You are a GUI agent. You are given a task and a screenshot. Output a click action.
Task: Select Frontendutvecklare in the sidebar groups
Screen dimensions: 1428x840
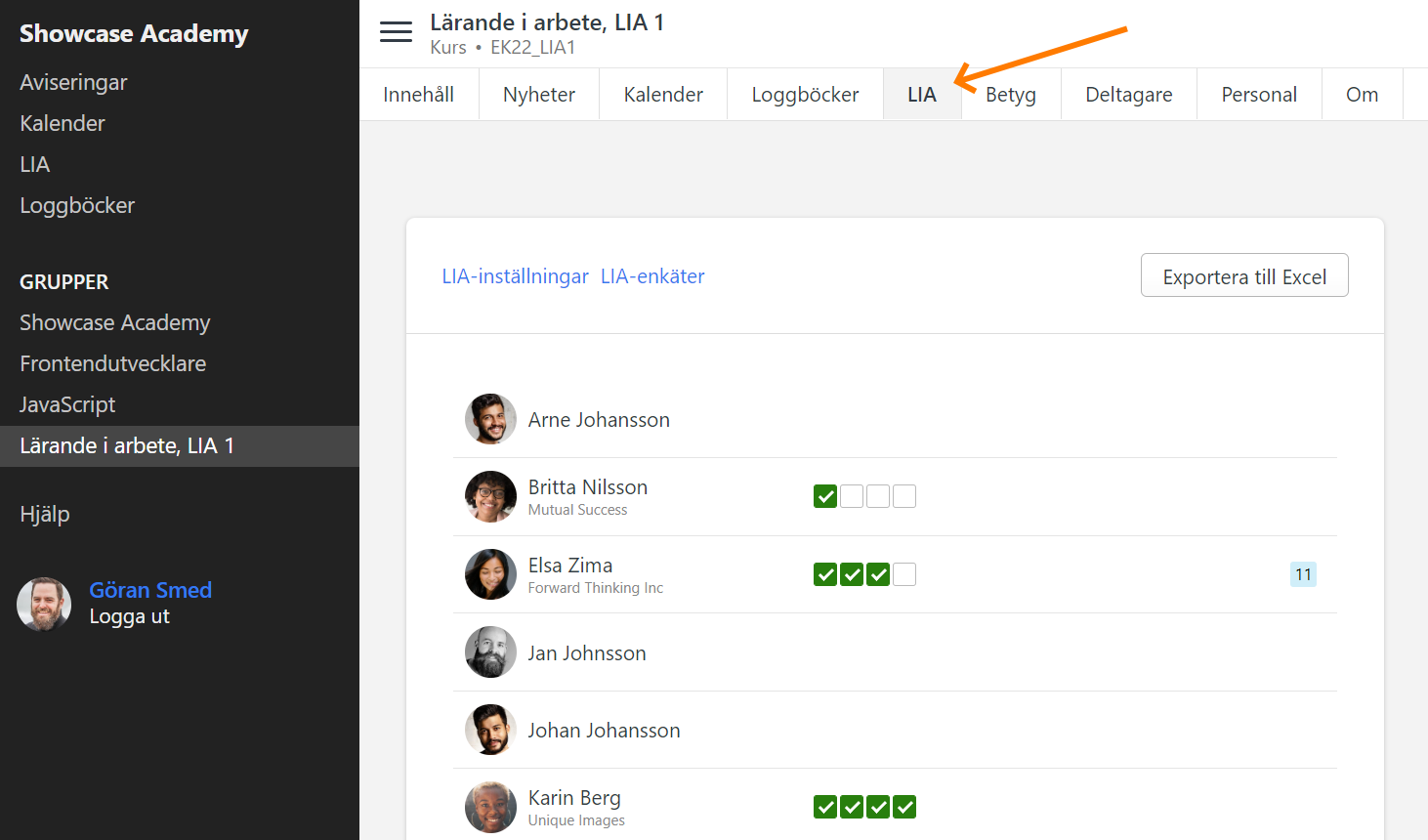coord(113,363)
